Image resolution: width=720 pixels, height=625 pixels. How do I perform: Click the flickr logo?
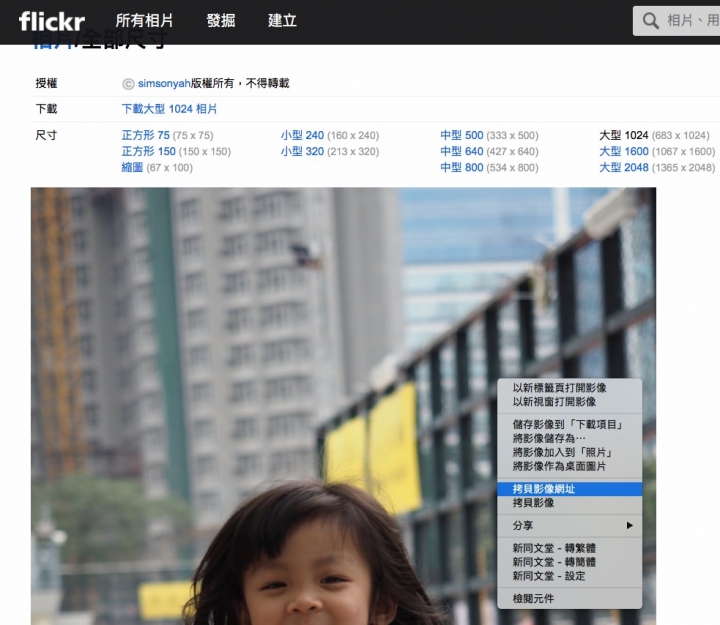pyautogui.click(x=51, y=21)
